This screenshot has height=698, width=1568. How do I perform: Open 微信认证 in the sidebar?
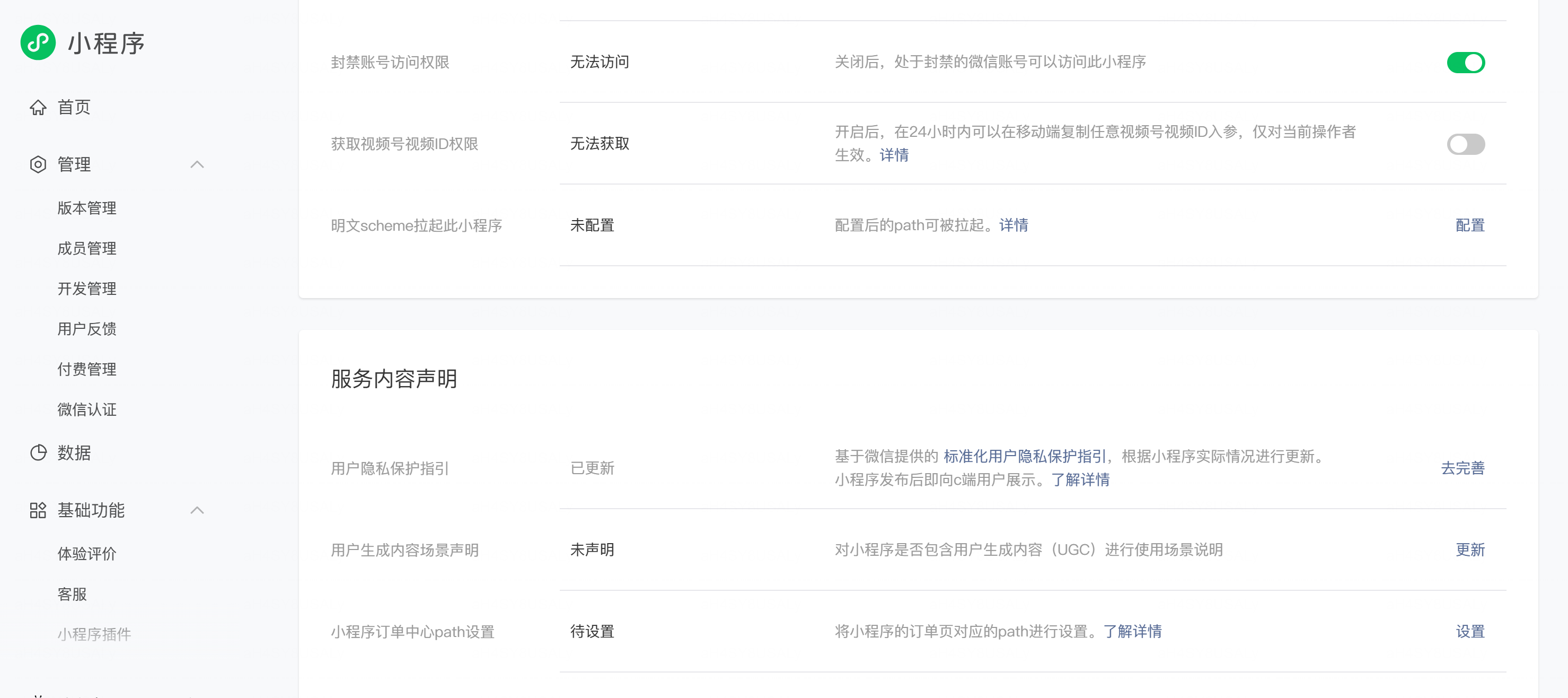(86, 409)
